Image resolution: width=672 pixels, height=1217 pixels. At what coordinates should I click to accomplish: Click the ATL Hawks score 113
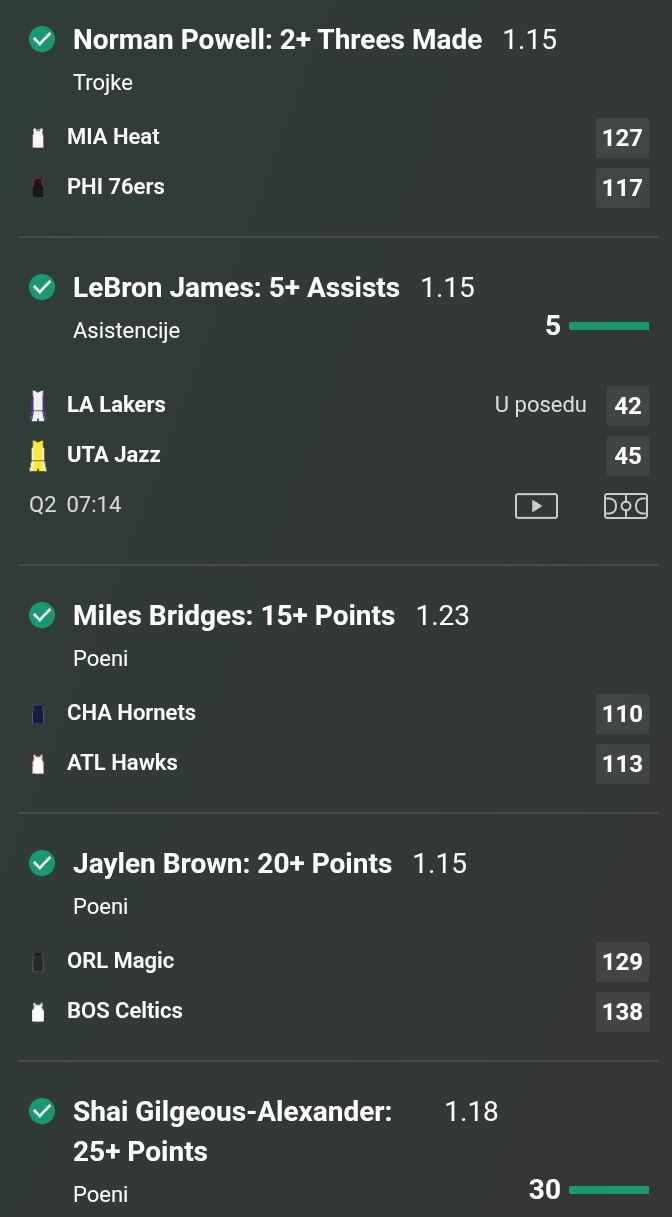coord(622,764)
